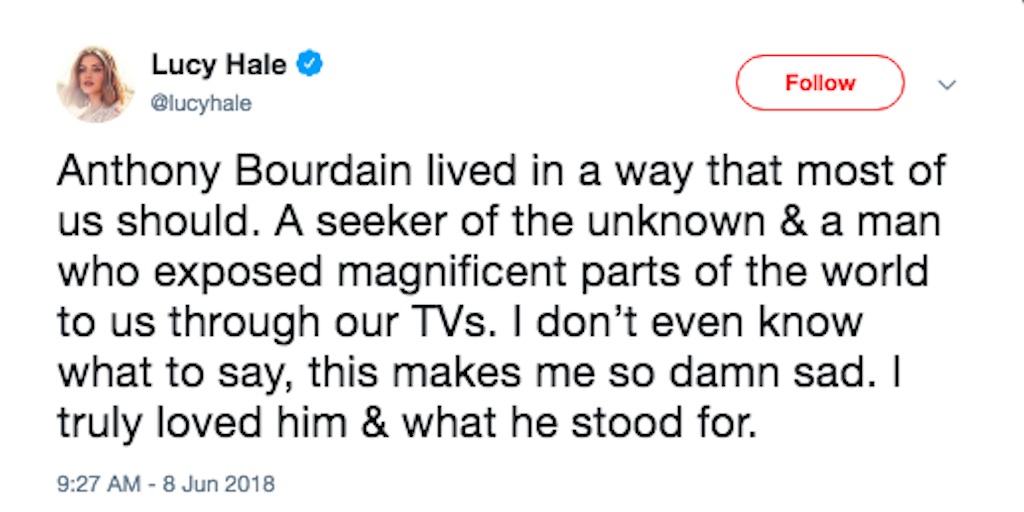Expand the tweet options chevron
This screenshot has height=512, width=1024.
(947, 84)
